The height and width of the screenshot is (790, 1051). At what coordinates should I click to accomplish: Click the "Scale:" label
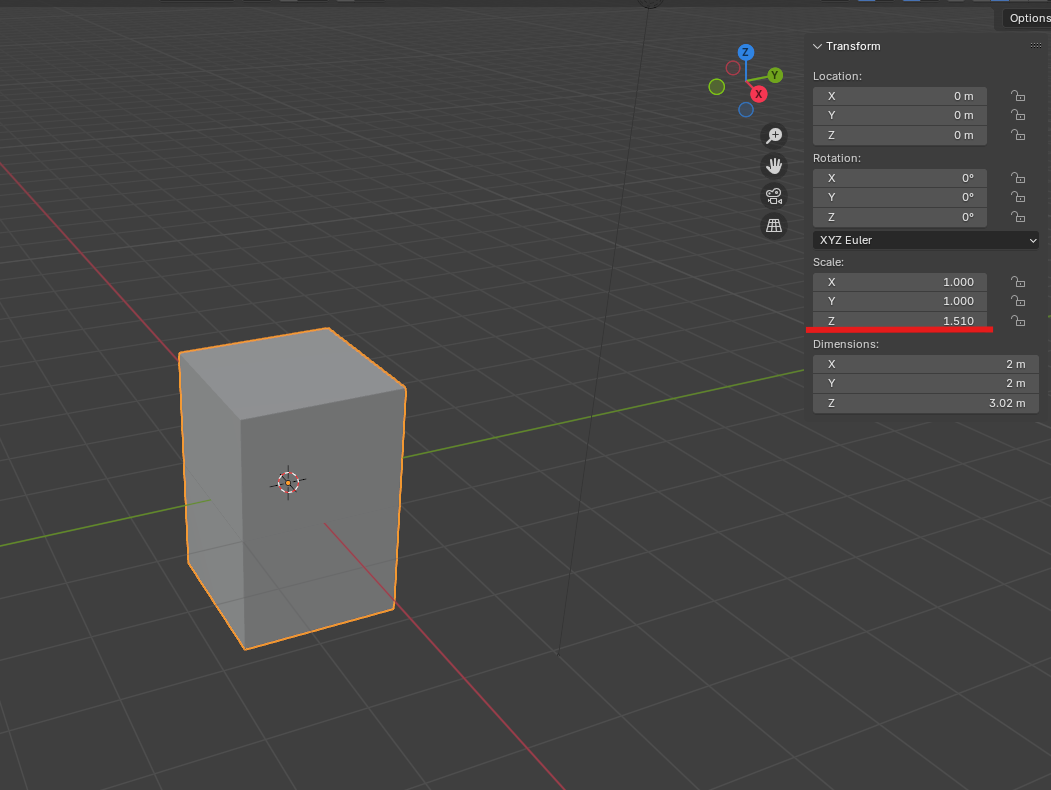(828, 262)
